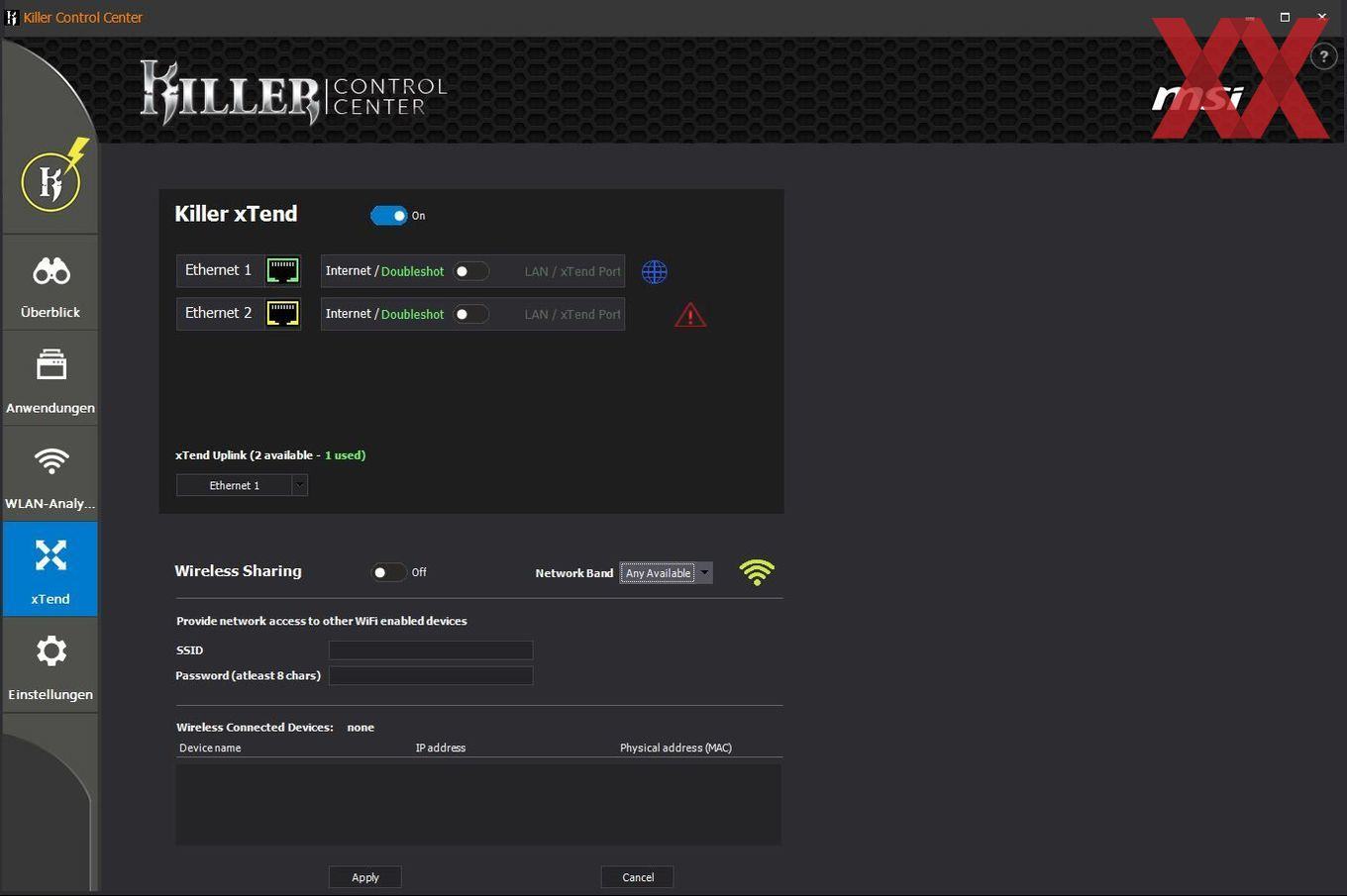Open the WLAN-Analyzer sidebar section
Viewport: 1347px width, 896px height.
(x=51, y=474)
